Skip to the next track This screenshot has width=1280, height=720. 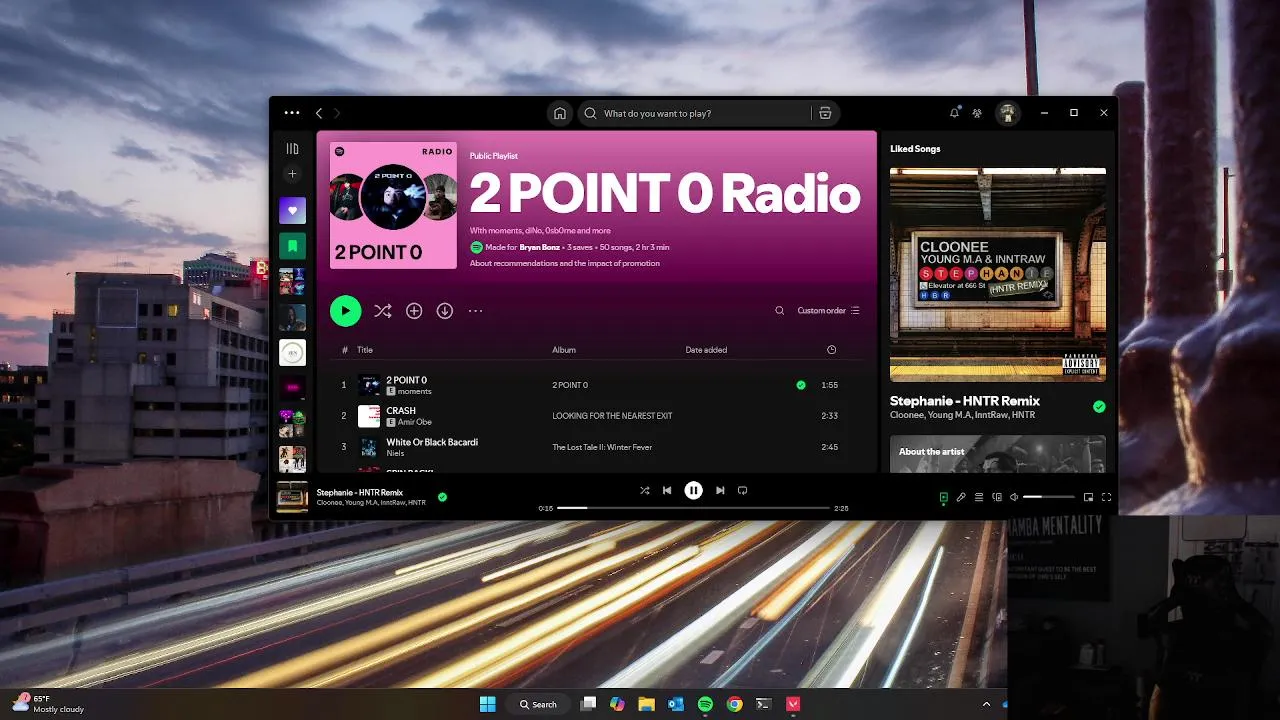point(720,490)
